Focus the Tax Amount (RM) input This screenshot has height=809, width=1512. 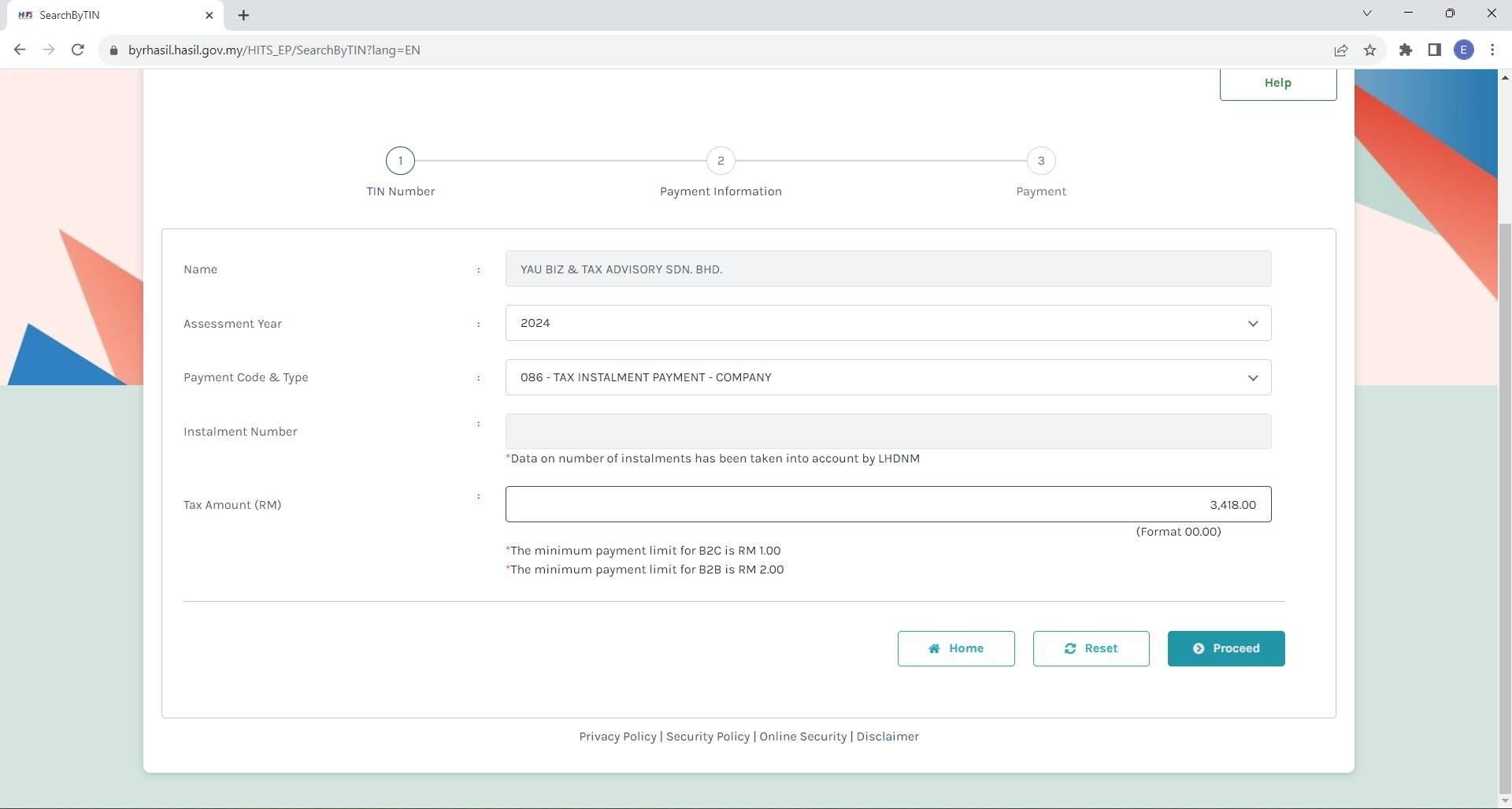(x=888, y=504)
